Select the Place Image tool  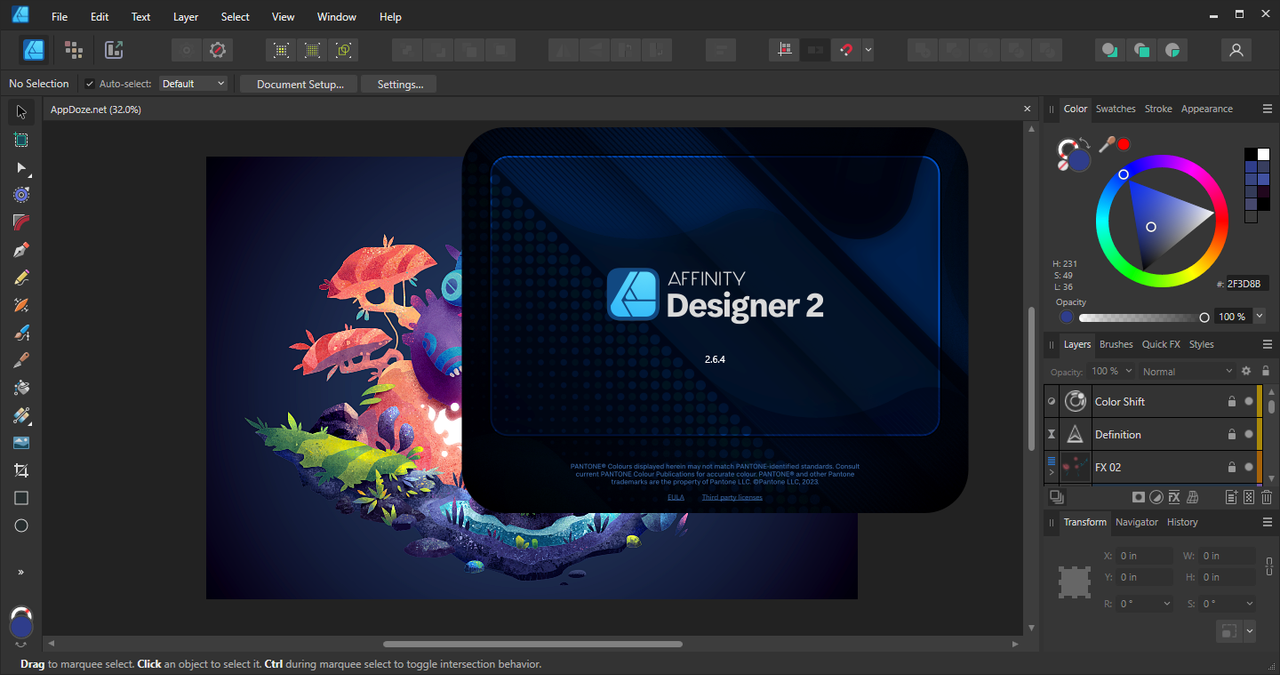(21, 443)
